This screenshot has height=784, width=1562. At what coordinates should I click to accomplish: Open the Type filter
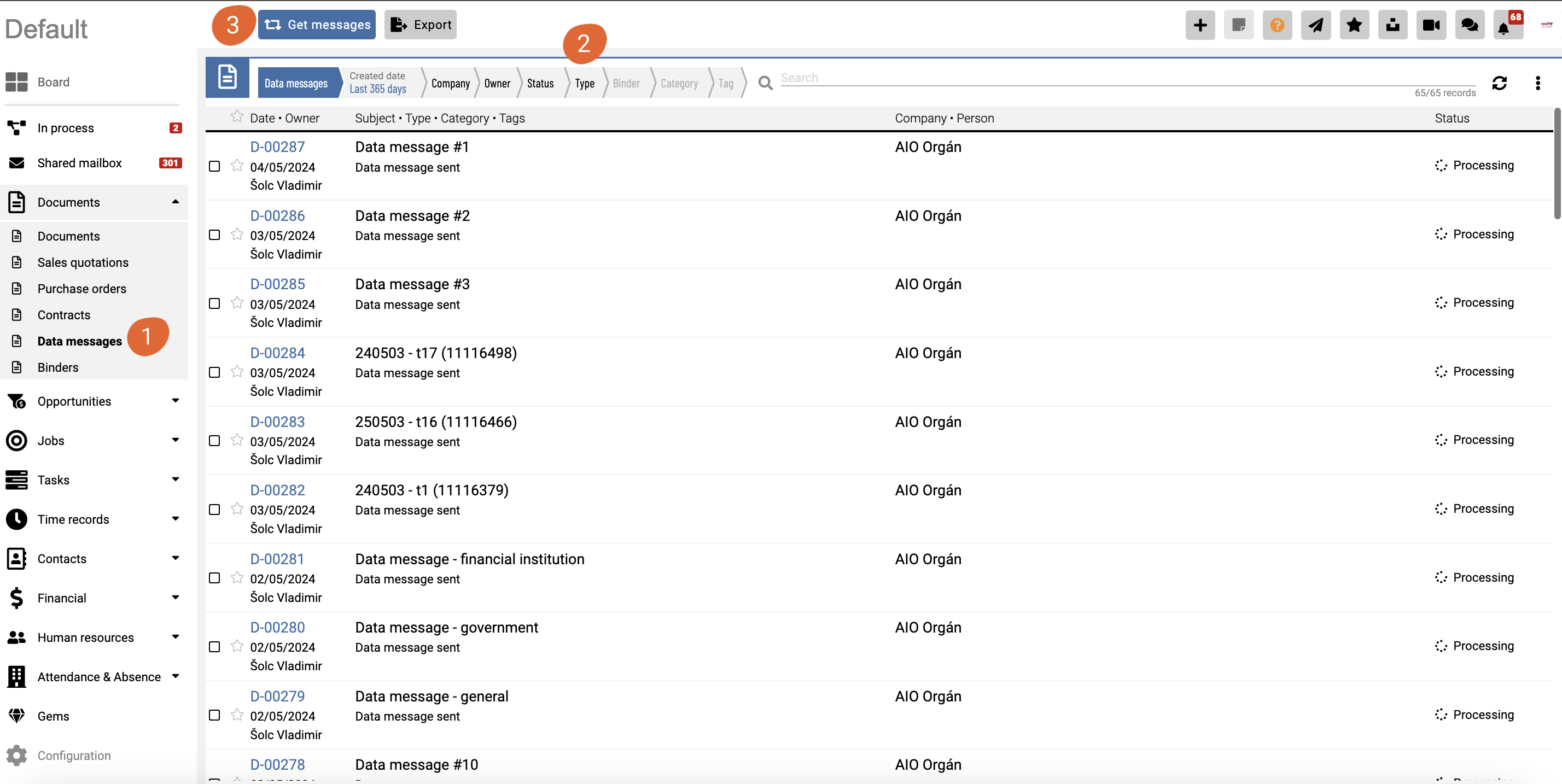pyautogui.click(x=585, y=83)
